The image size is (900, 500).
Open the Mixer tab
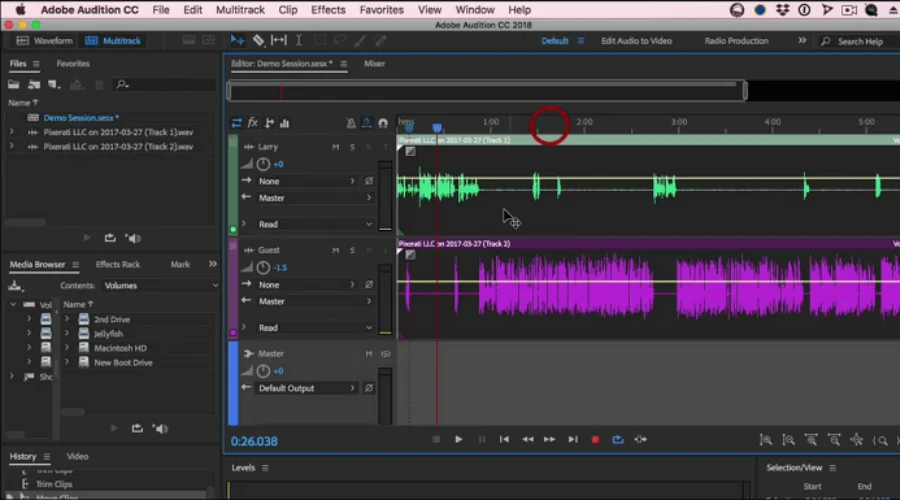tap(374, 64)
